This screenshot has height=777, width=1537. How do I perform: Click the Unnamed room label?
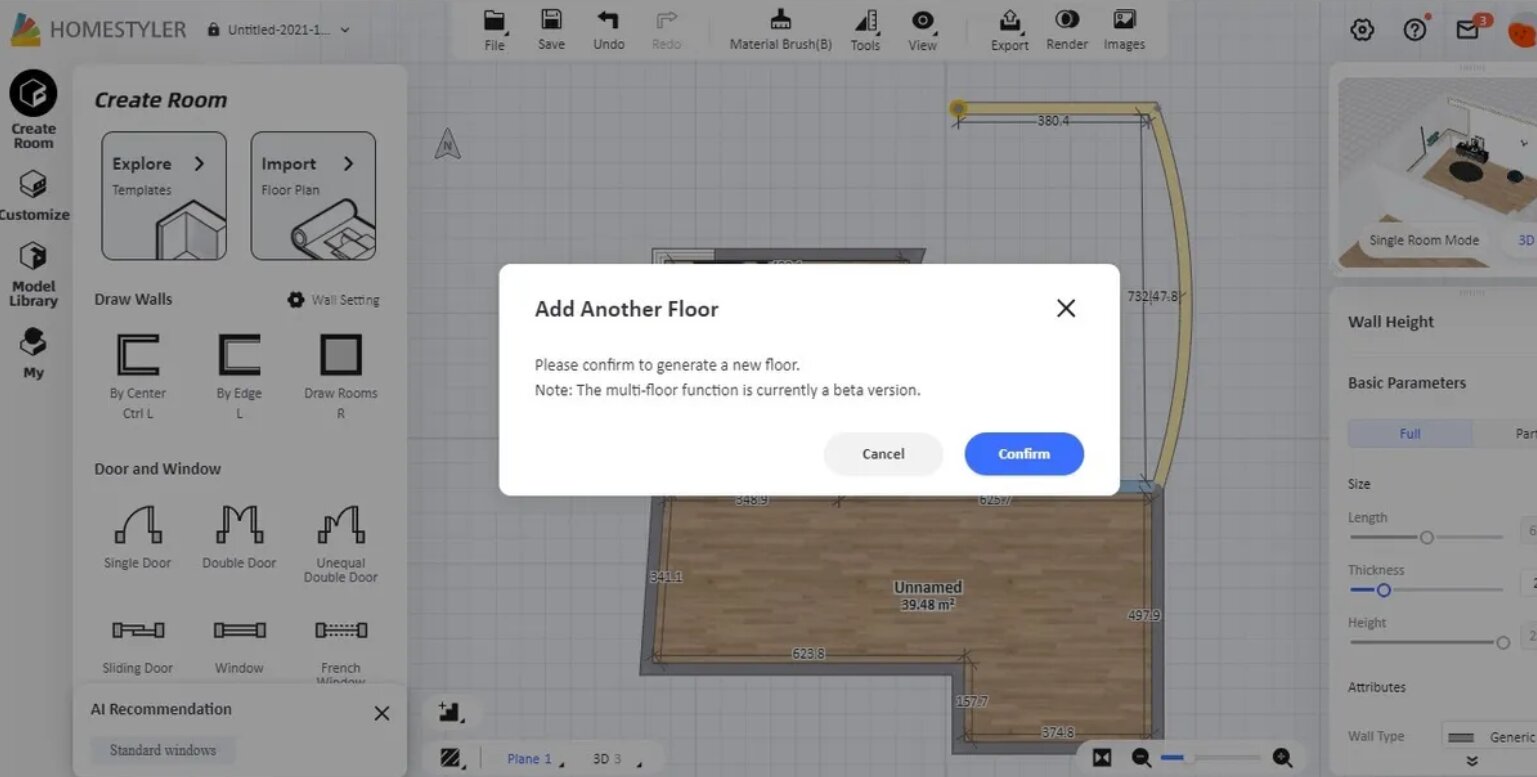[927, 587]
